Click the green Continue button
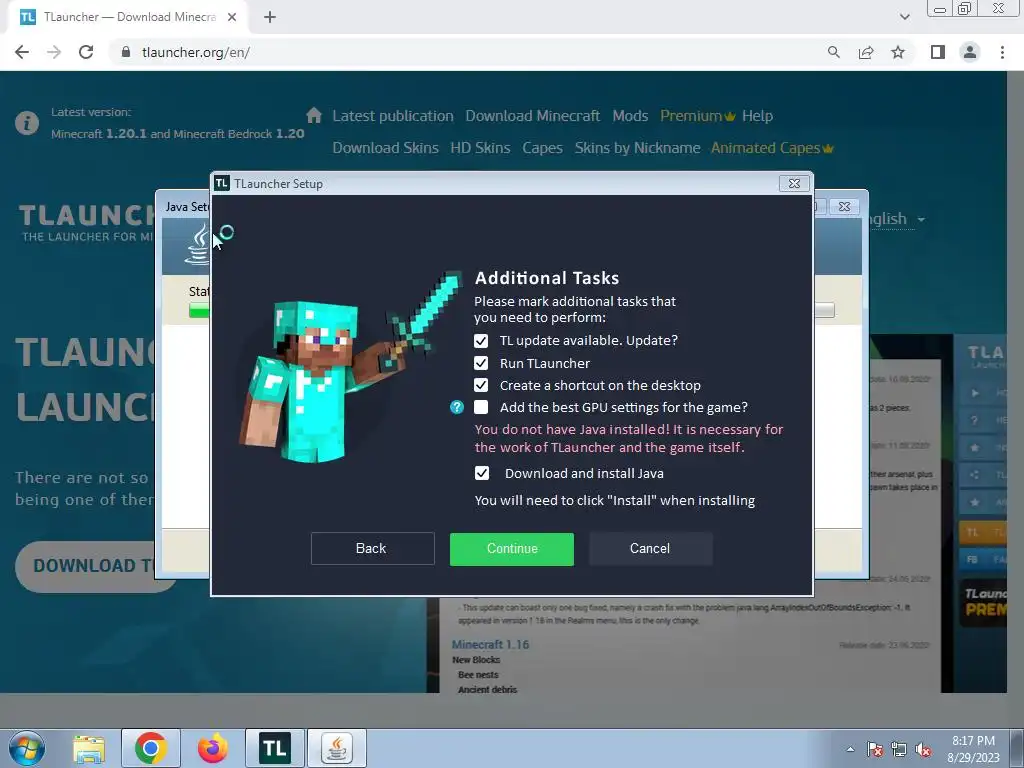Viewport: 1024px width, 768px height. tap(512, 549)
